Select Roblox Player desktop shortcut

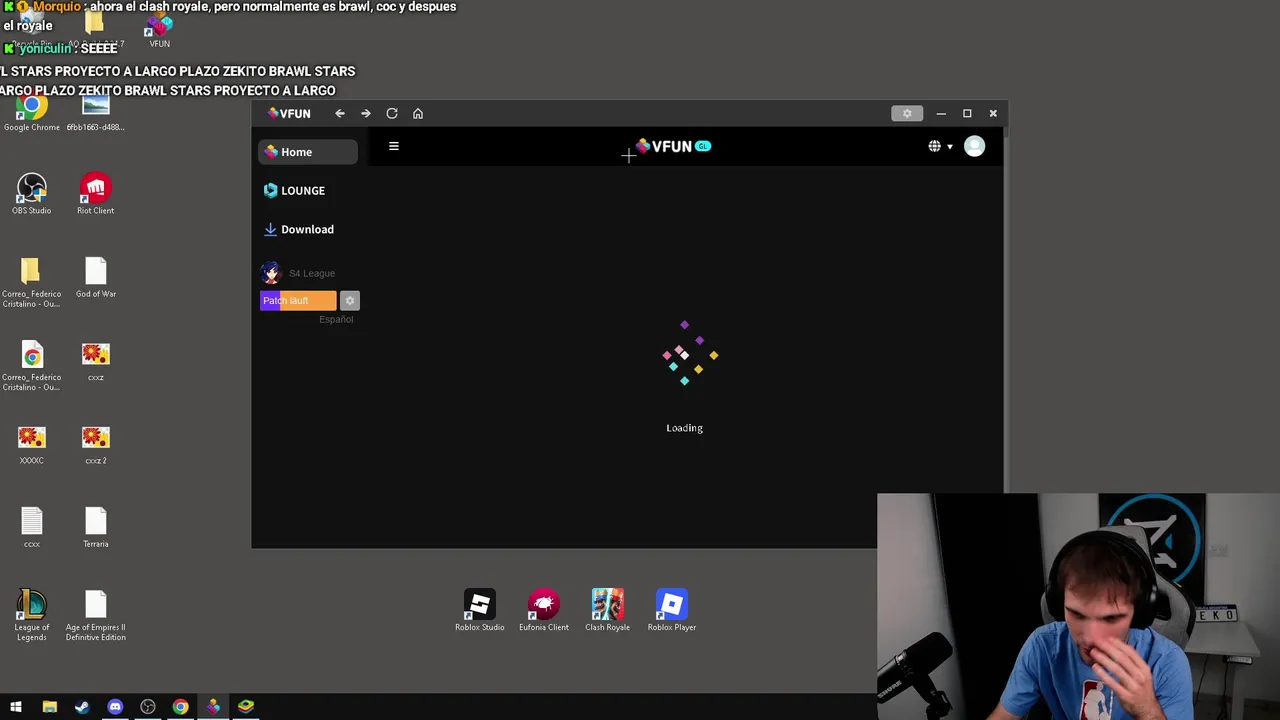[672, 610]
